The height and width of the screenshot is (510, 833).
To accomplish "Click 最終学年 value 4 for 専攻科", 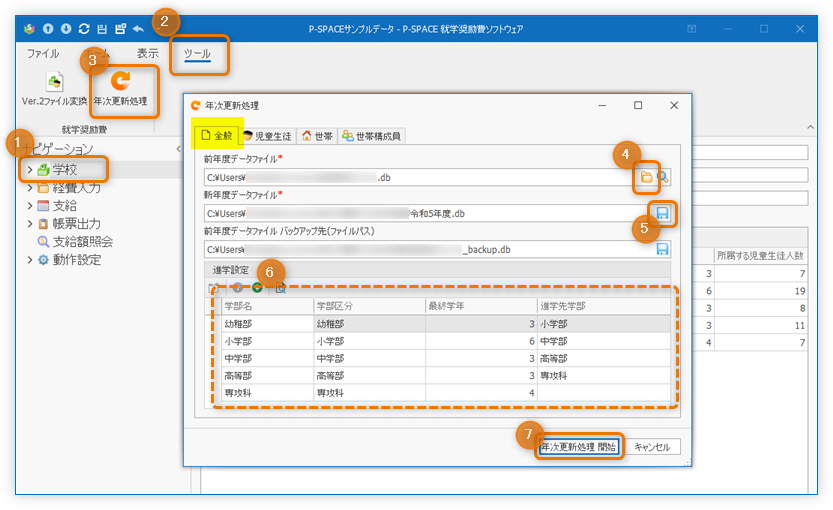I will [x=481, y=393].
